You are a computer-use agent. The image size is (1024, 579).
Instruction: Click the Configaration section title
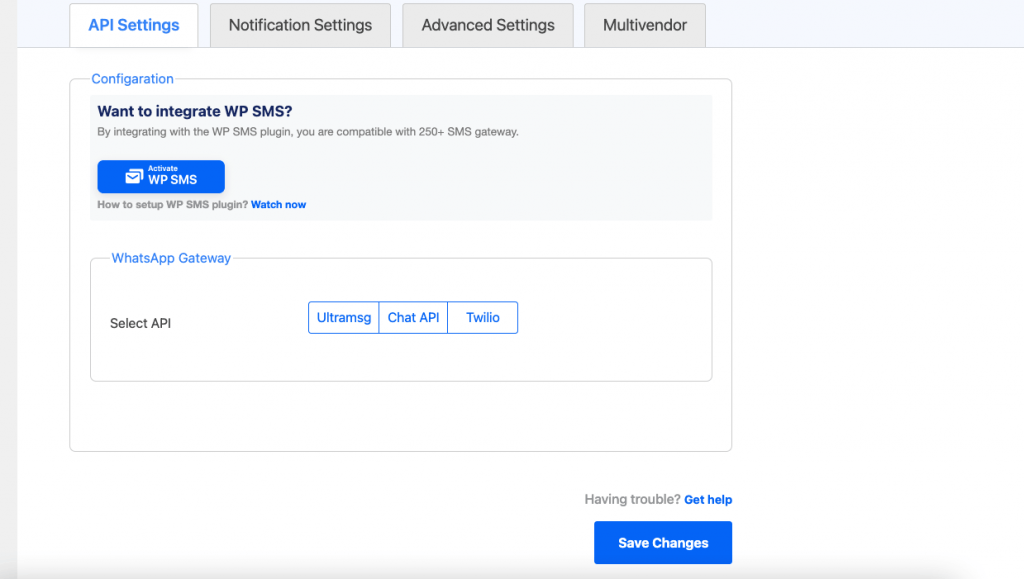[133, 79]
